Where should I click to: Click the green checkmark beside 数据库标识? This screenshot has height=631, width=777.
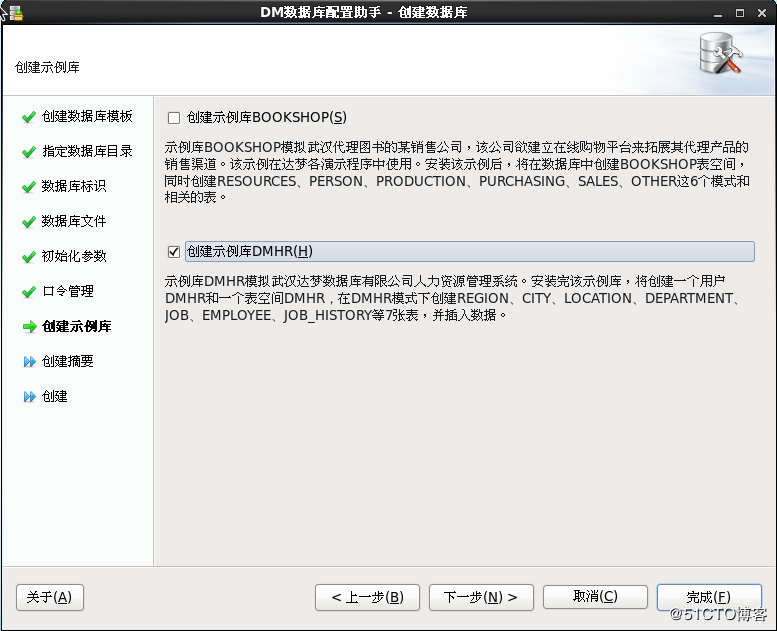coord(29,187)
